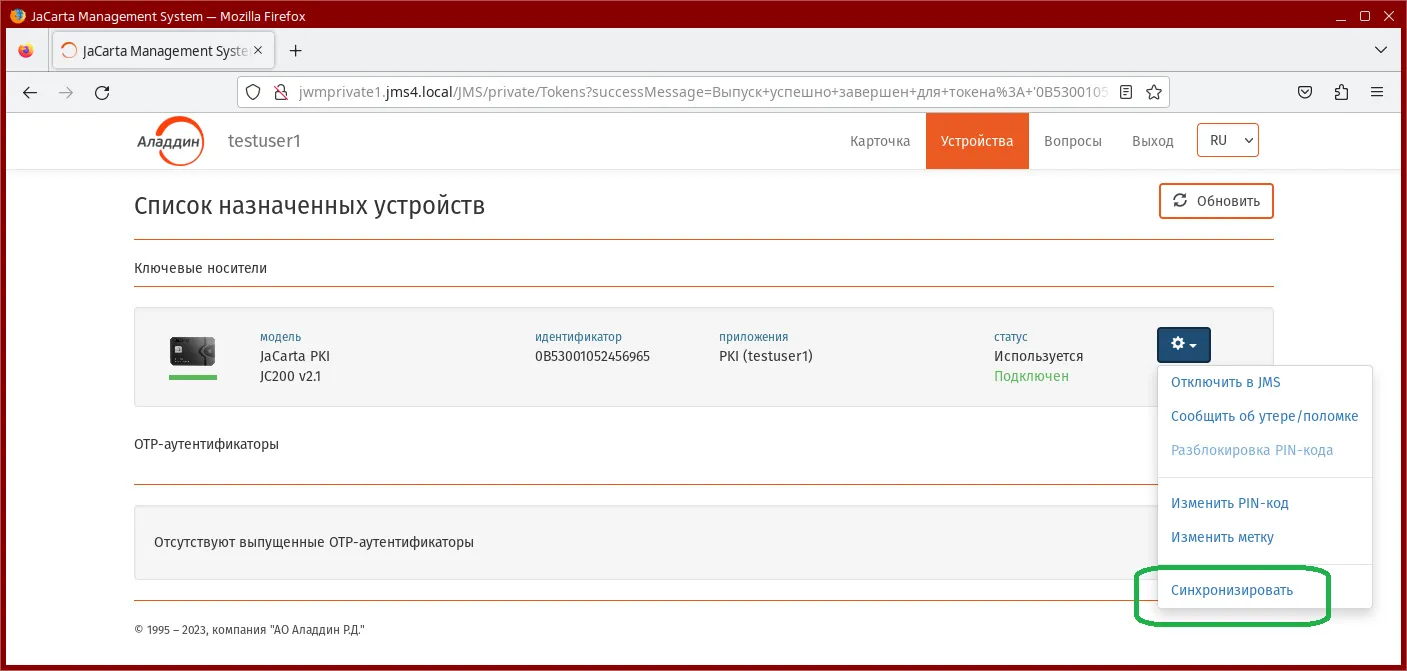The width and height of the screenshot is (1407, 671).
Task: Bookmark this page with the star icon
Action: click(1153, 92)
